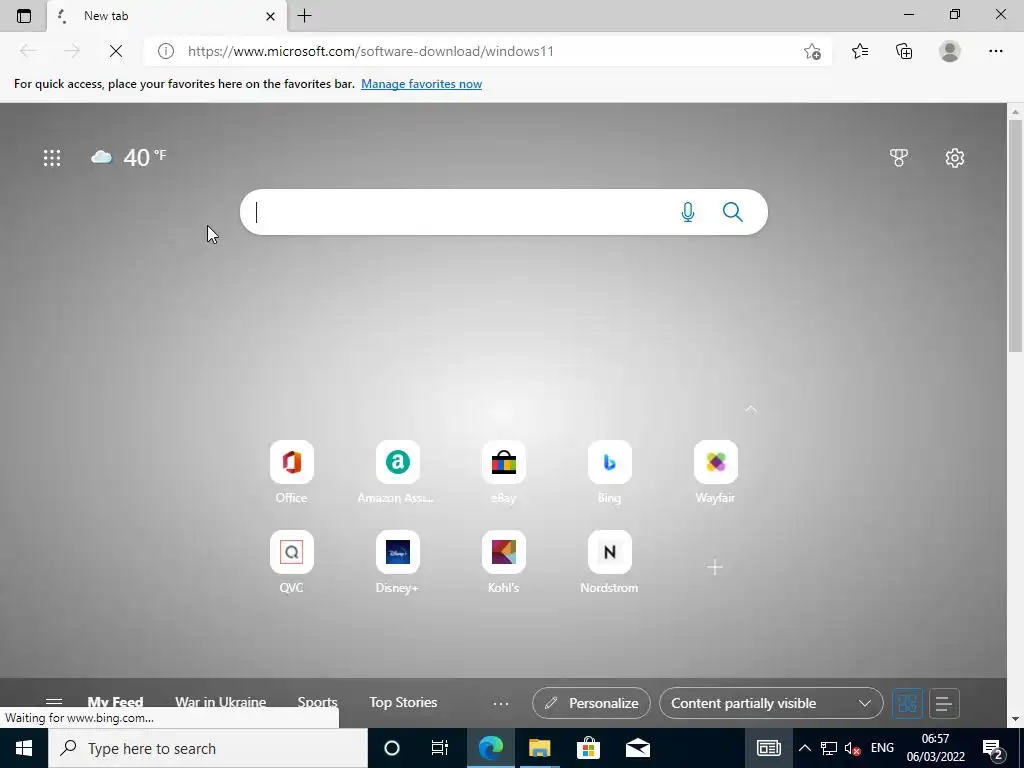The image size is (1024, 768).
Task: Open a new browser tab
Action: pyautogui.click(x=304, y=16)
